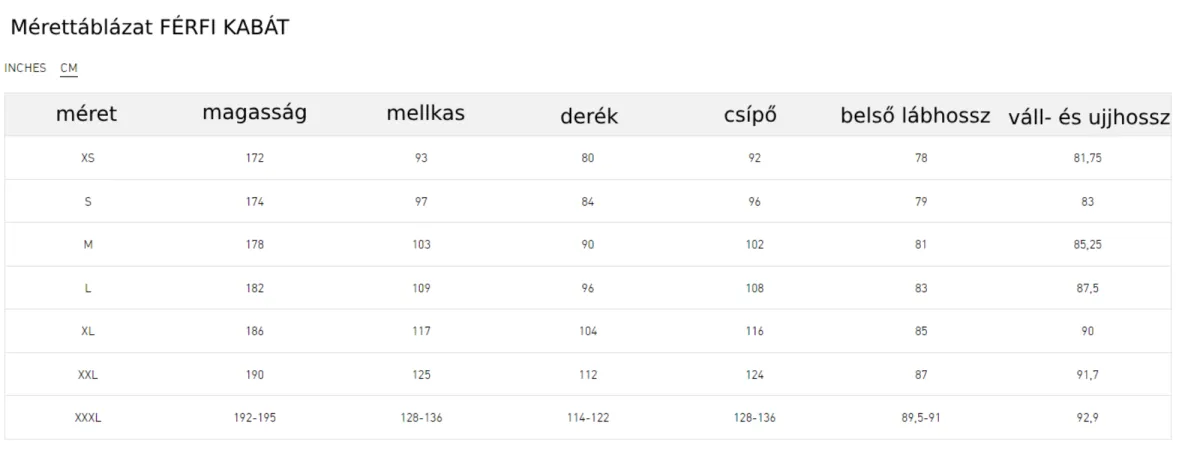Select the S size row label
Viewport: 1200px width, 456px height.
[x=88, y=202]
